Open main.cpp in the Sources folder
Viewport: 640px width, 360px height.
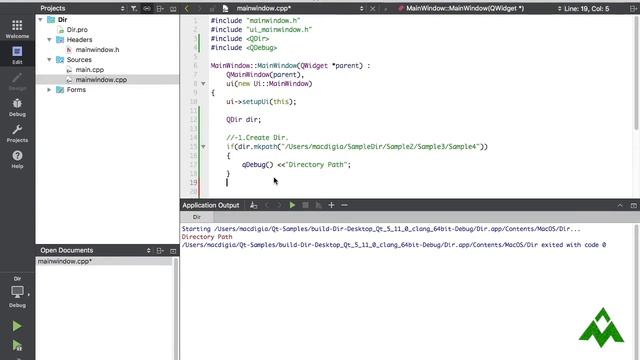[x=89, y=70]
